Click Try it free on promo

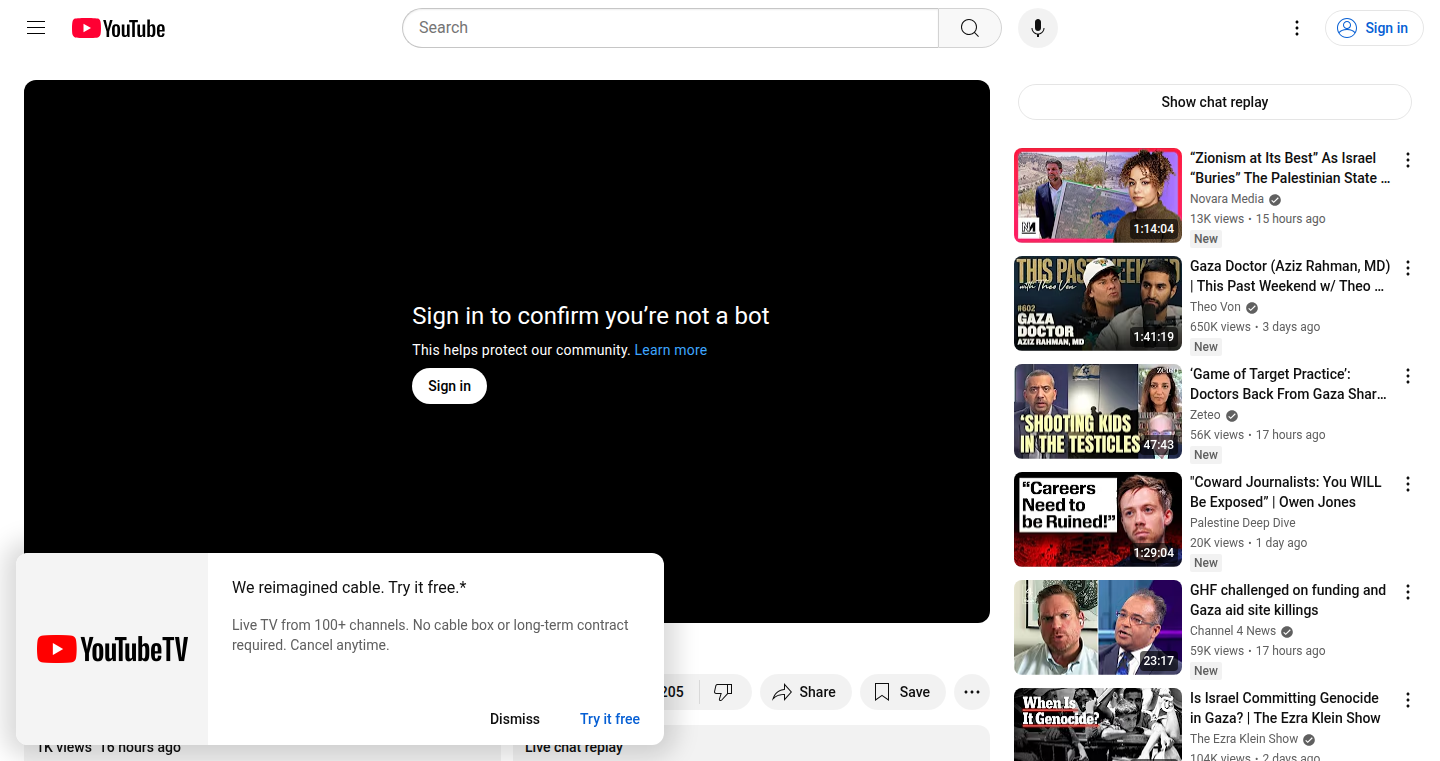tap(610, 719)
